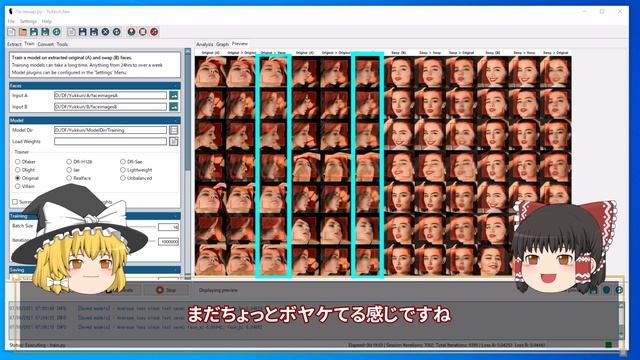Click the Open project folder icon

23,32
